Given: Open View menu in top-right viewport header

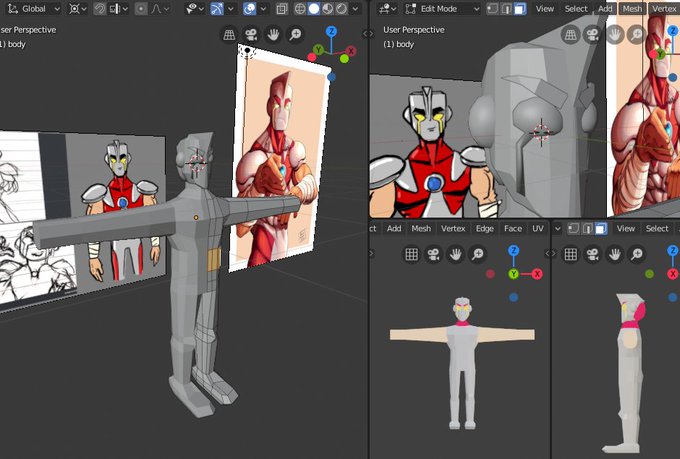Looking at the screenshot, I should pos(544,9).
